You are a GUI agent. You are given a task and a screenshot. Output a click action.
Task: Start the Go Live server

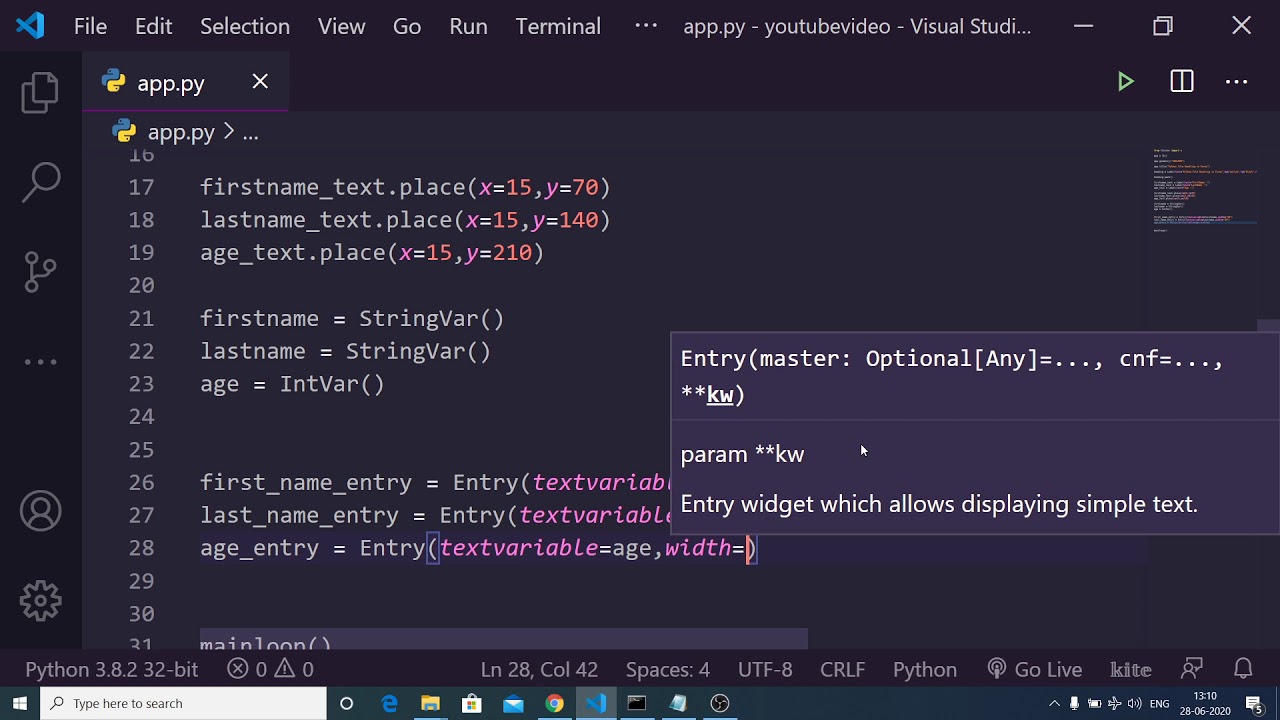tap(1035, 669)
